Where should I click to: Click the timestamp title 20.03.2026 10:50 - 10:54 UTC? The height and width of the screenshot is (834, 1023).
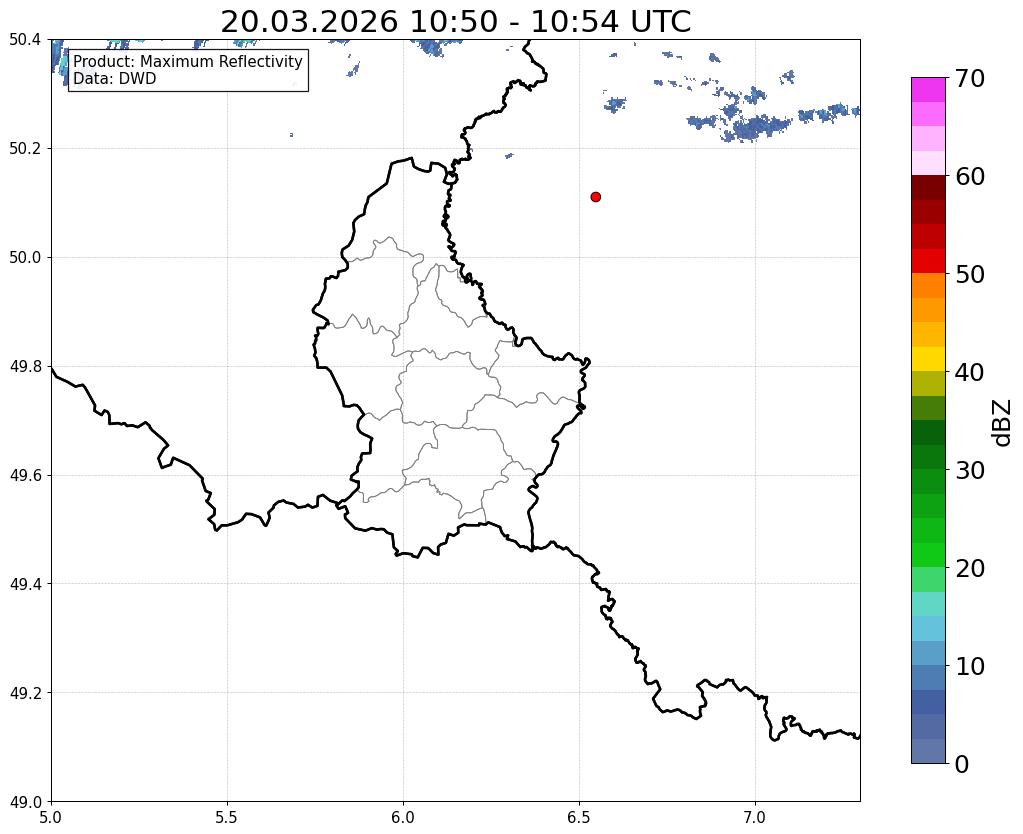(x=455, y=22)
